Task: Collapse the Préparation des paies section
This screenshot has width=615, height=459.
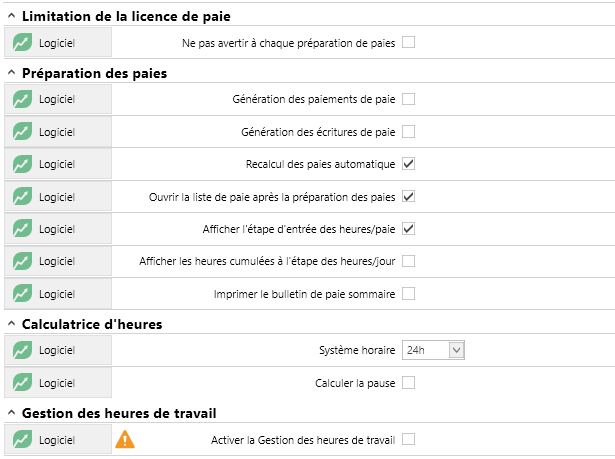Action: pyautogui.click(x=12, y=73)
